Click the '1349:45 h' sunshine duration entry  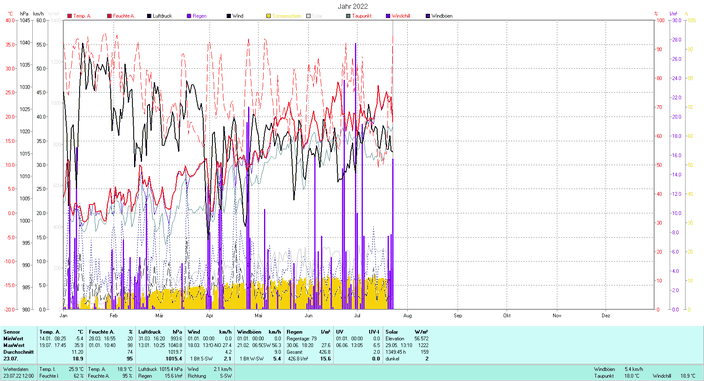point(396,352)
